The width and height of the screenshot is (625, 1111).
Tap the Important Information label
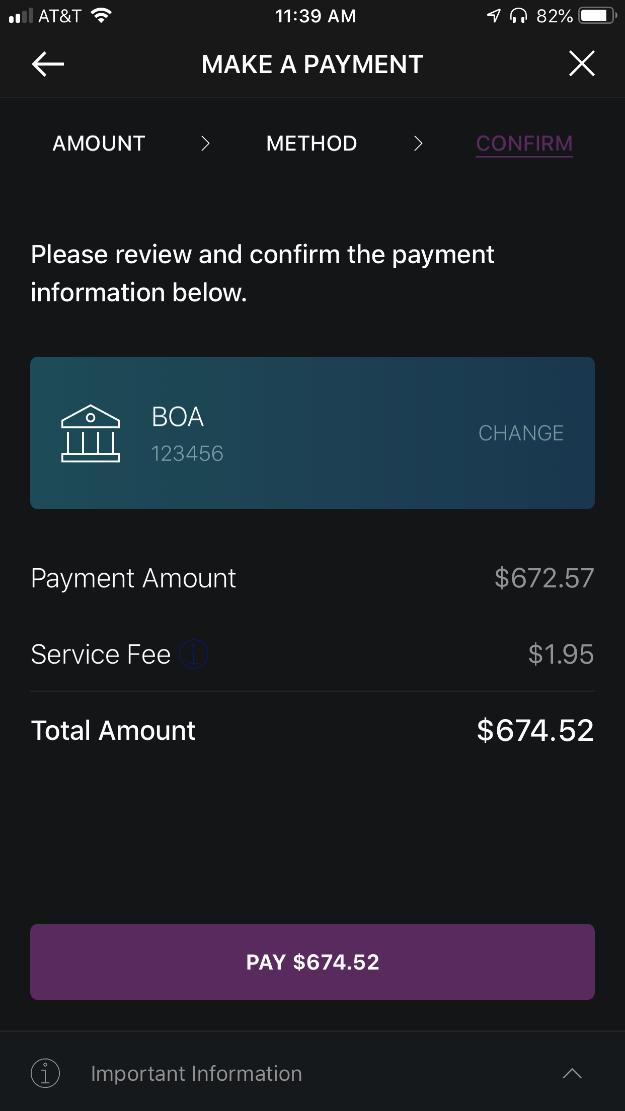pos(196,1073)
